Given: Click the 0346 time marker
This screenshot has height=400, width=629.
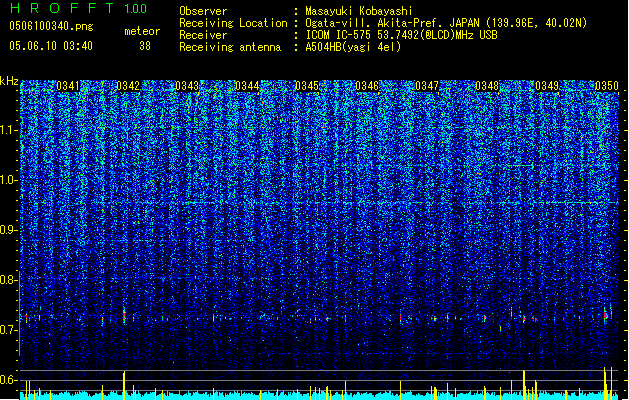Looking at the screenshot, I should point(367,86).
